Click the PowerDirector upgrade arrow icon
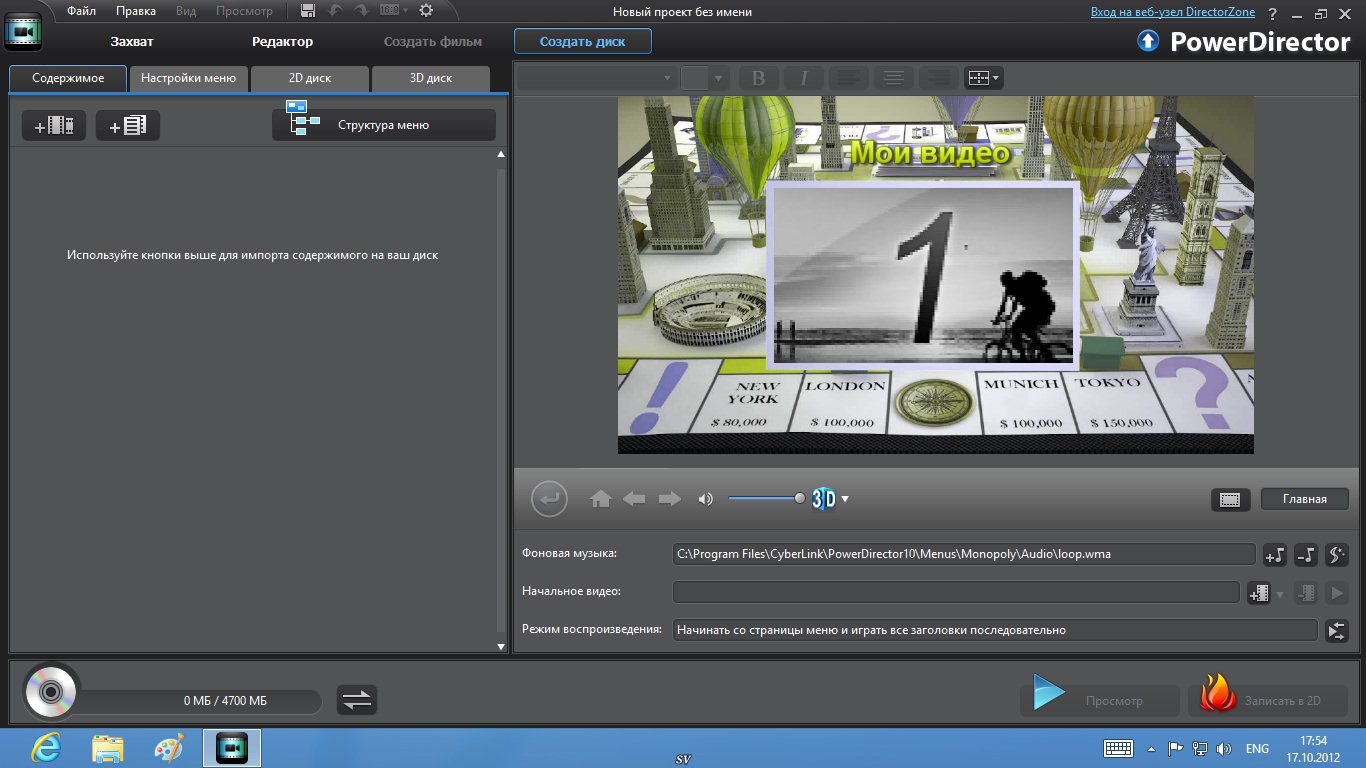This screenshot has height=768, width=1366. tap(1148, 41)
